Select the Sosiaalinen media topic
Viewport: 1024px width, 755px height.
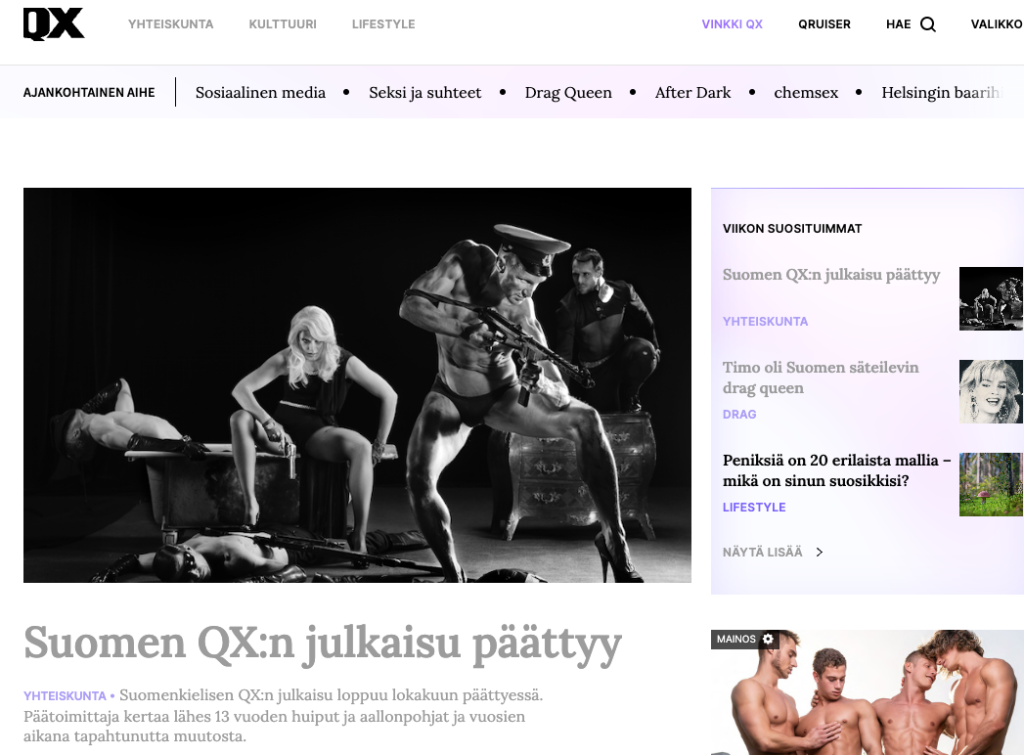[260, 92]
